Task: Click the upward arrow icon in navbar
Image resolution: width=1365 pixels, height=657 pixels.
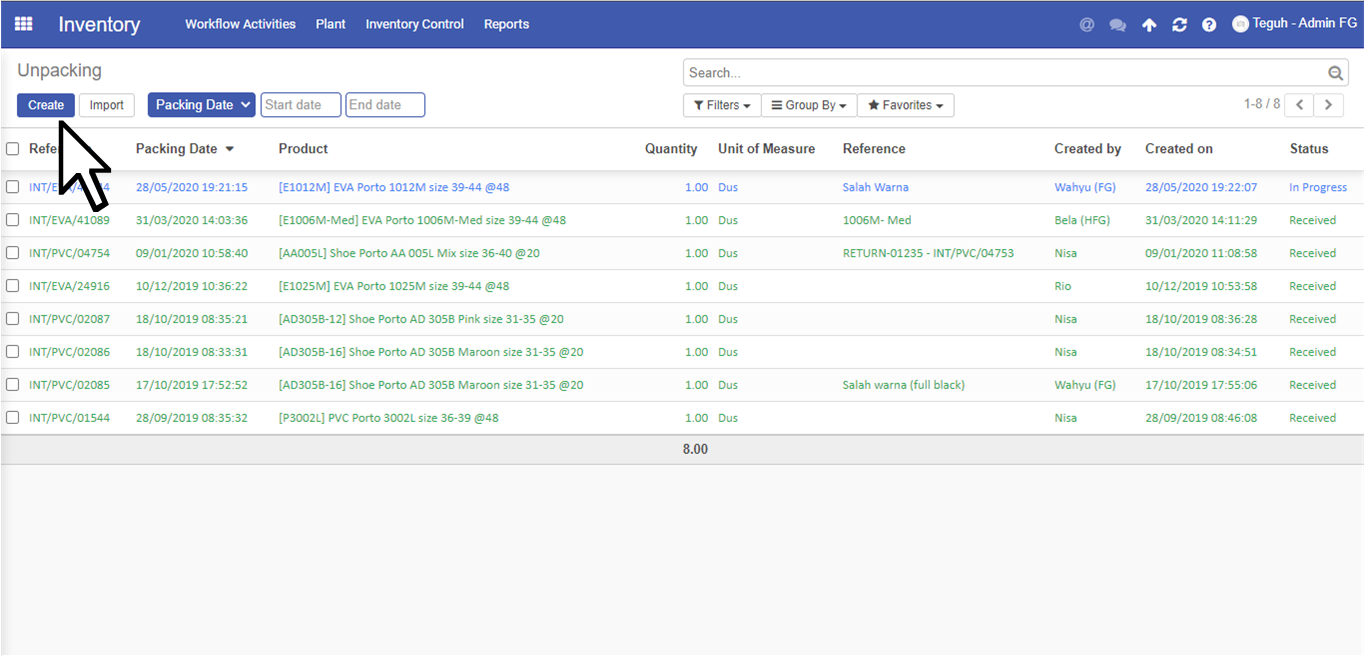Action: pos(1149,25)
